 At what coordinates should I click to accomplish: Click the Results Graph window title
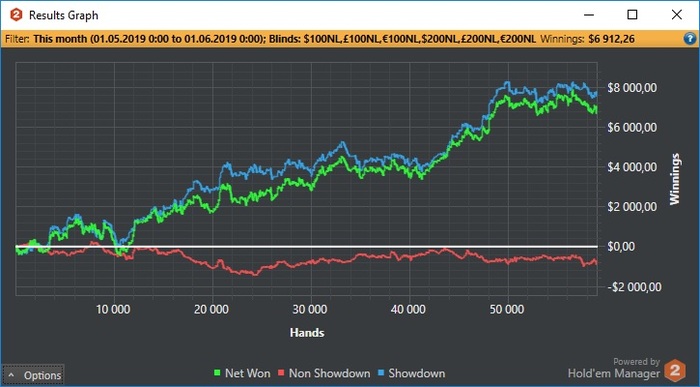pos(63,15)
